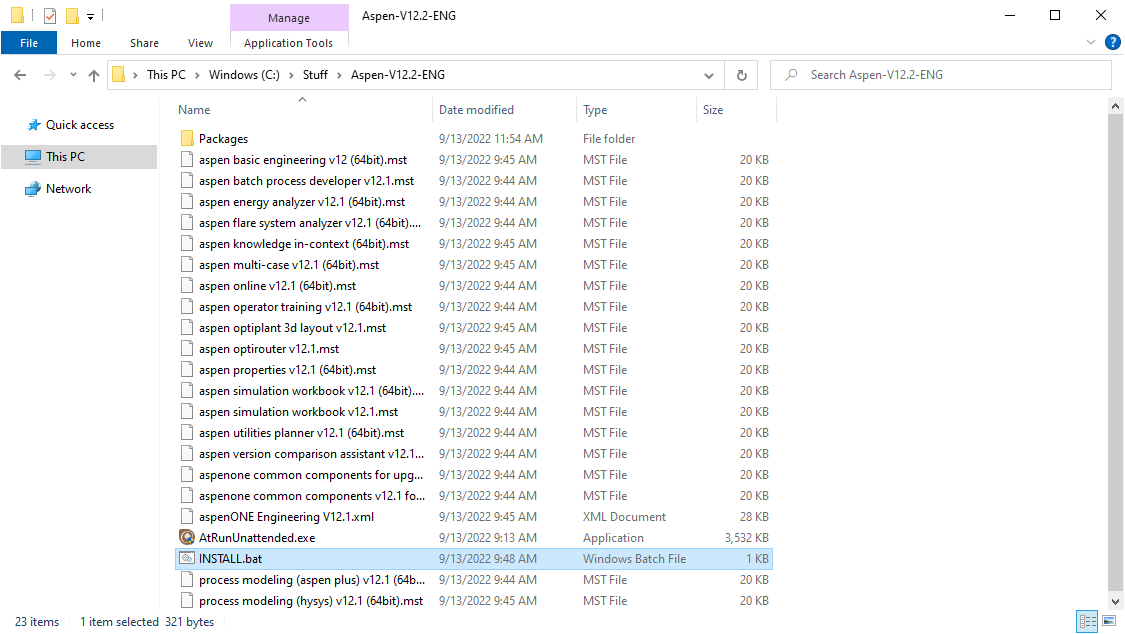Open the Customize Quick Access Toolbar dropdown

(x=90, y=16)
